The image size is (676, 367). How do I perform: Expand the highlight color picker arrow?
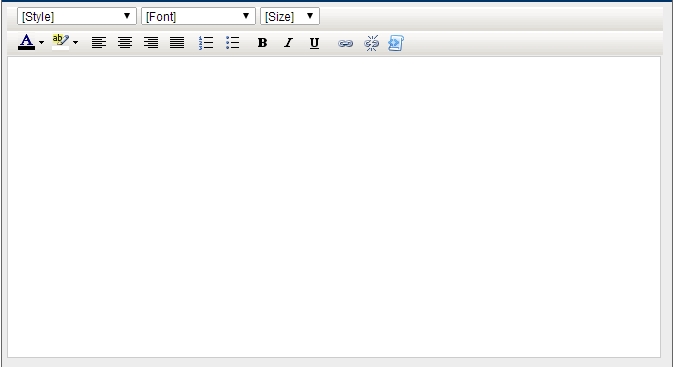tap(75, 42)
